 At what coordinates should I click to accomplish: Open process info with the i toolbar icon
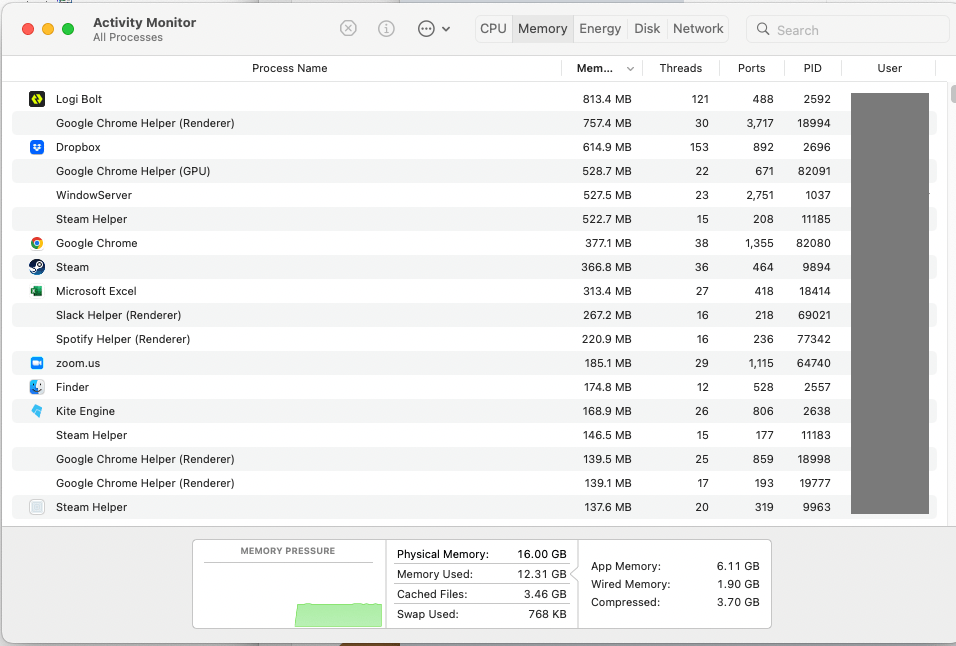click(x=386, y=28)
